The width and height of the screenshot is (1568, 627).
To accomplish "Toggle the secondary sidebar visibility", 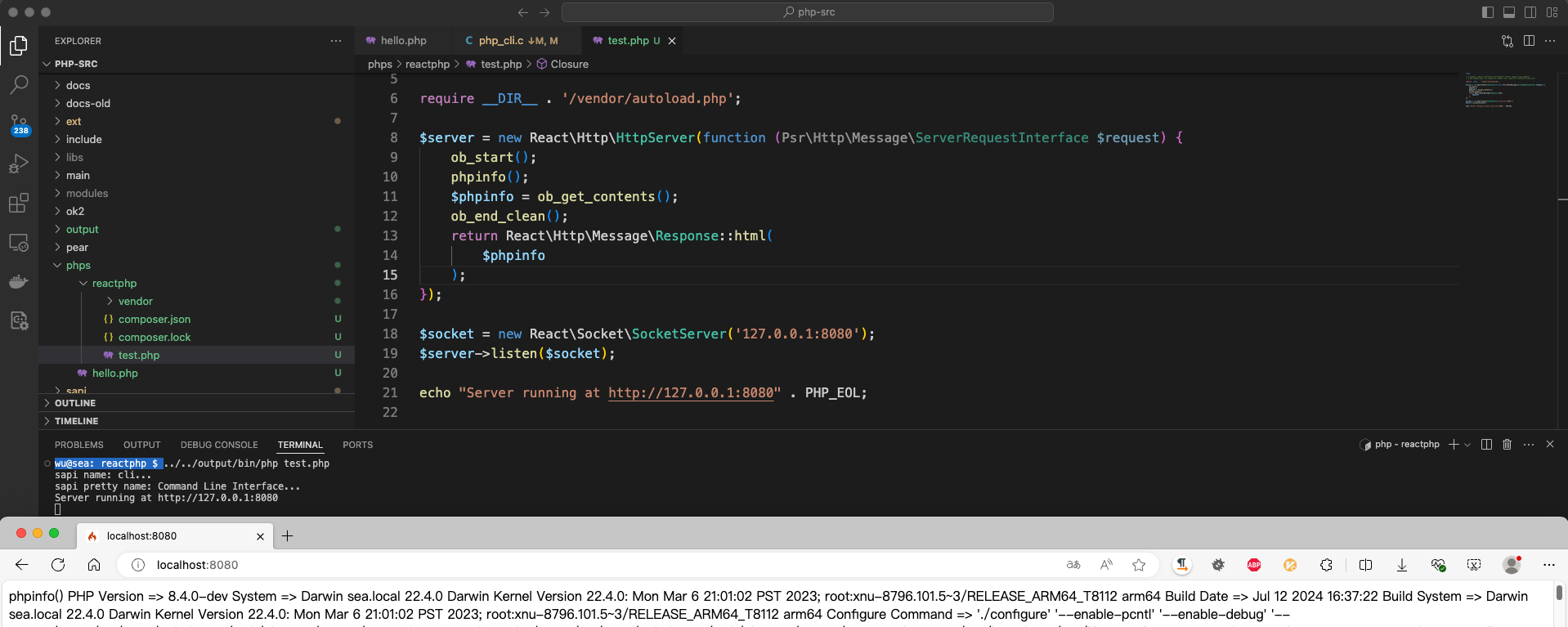I will tap(1530, 12).
